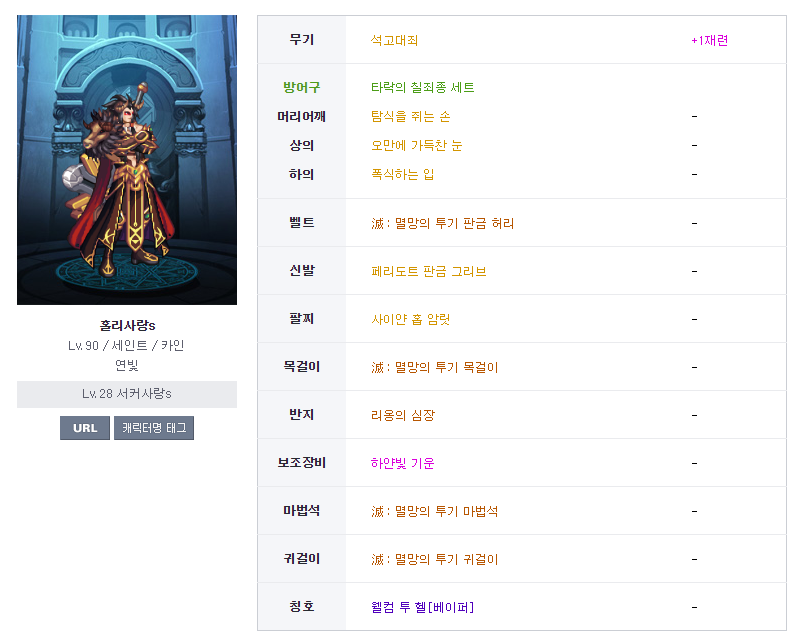
Task: Click the 반지 row label
Action: tap(302, 414)
